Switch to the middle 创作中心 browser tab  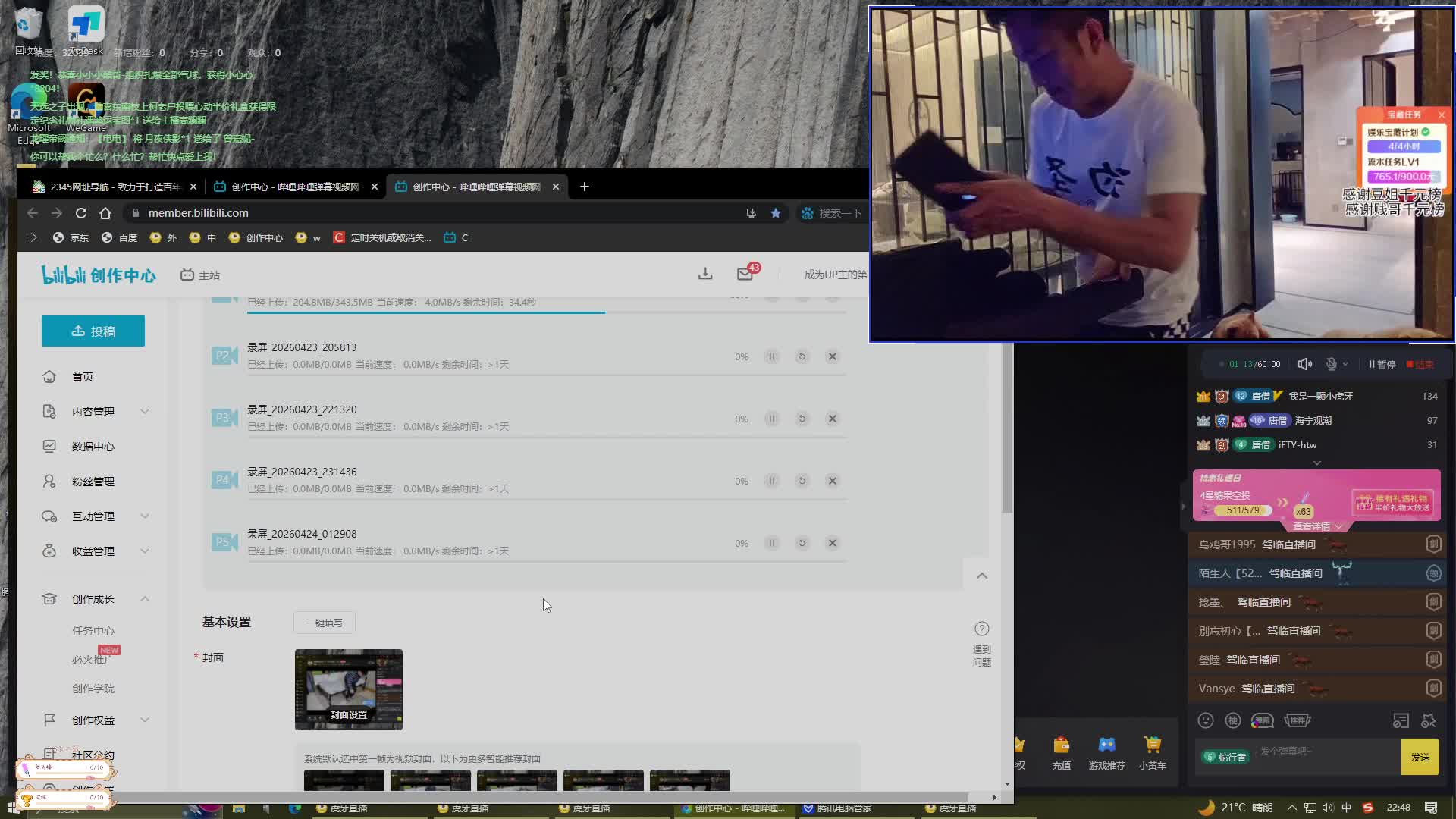294,187
